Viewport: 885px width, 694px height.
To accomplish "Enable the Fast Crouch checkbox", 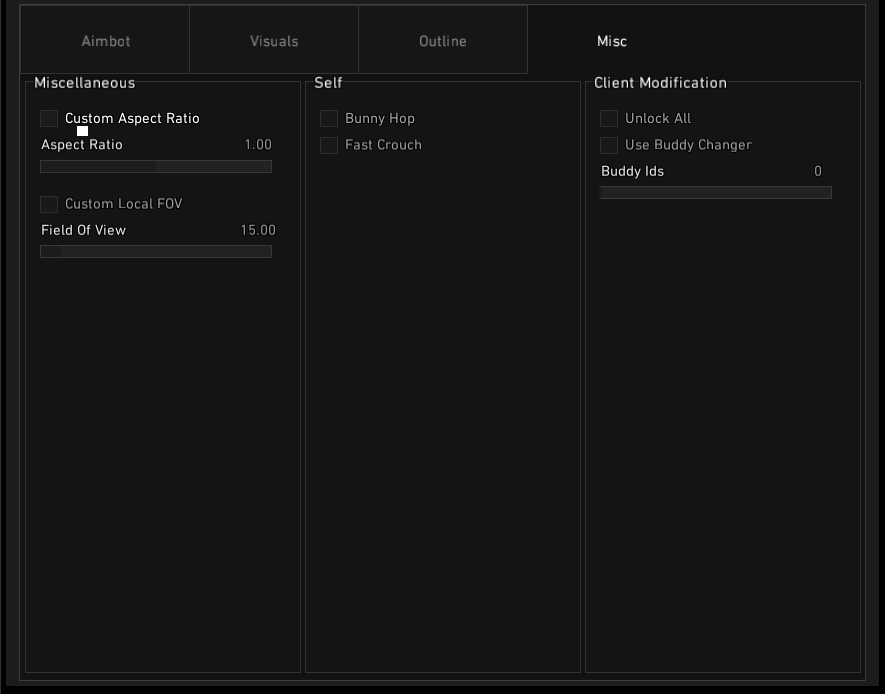I will (329, 145).
